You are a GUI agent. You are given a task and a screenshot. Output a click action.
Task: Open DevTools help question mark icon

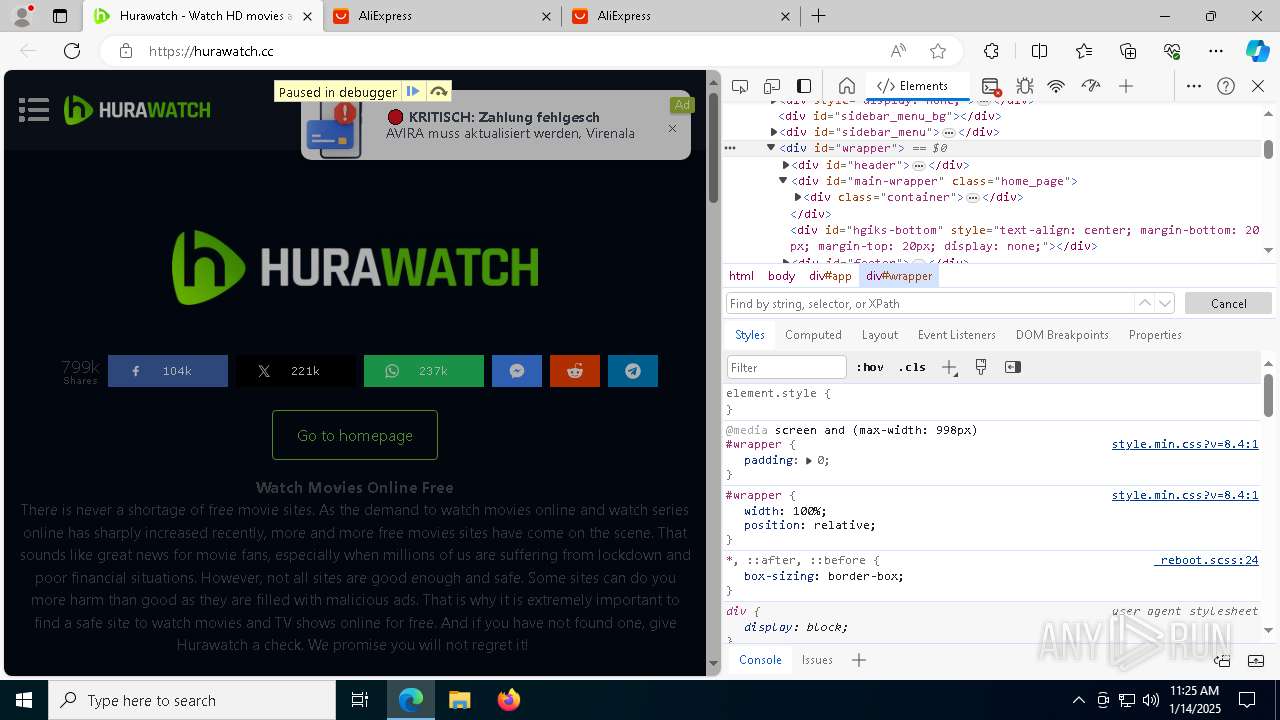coord(1226,86)
